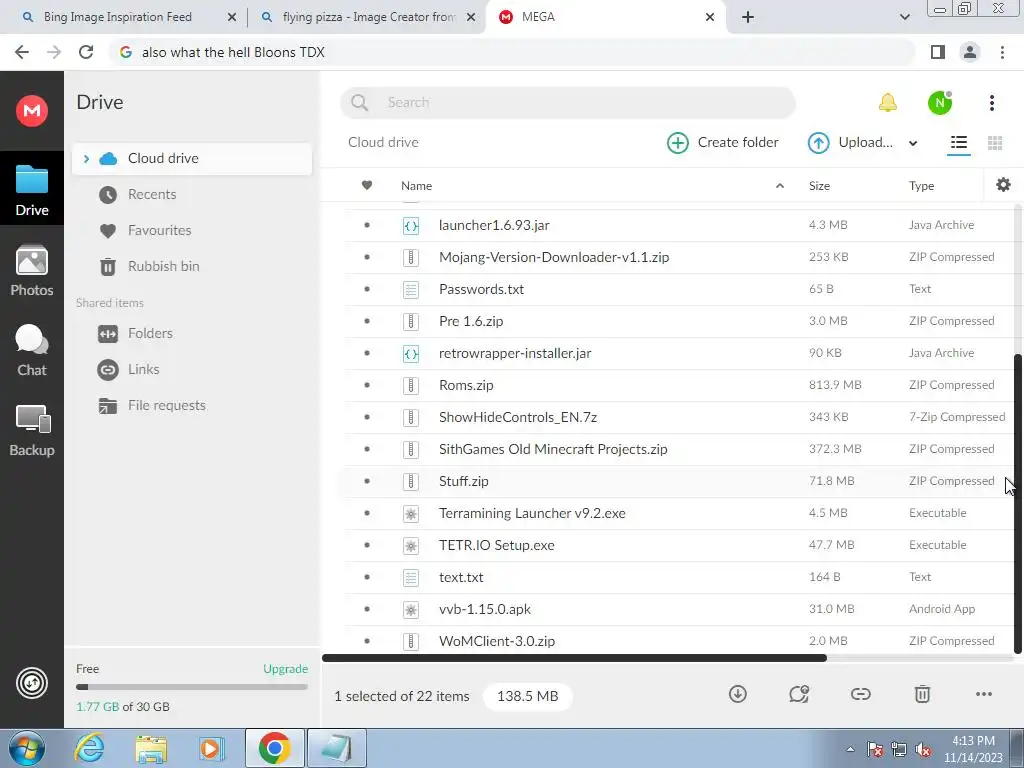Toggle the Name column sort arrow
Screen dimensions: 1024x768
pyautogui.click(x=780, y=185)
